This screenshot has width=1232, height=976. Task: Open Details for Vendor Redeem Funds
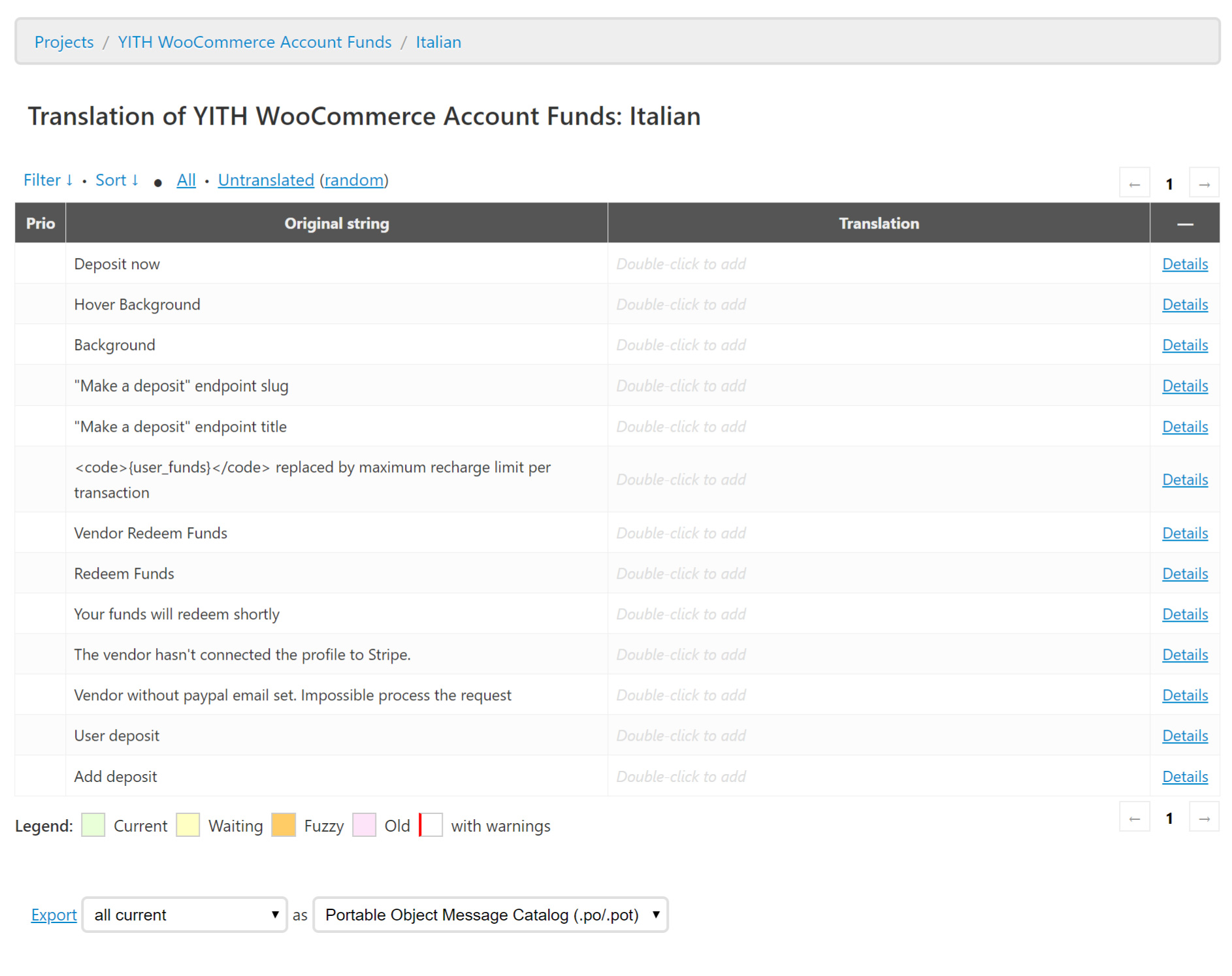1185,533
